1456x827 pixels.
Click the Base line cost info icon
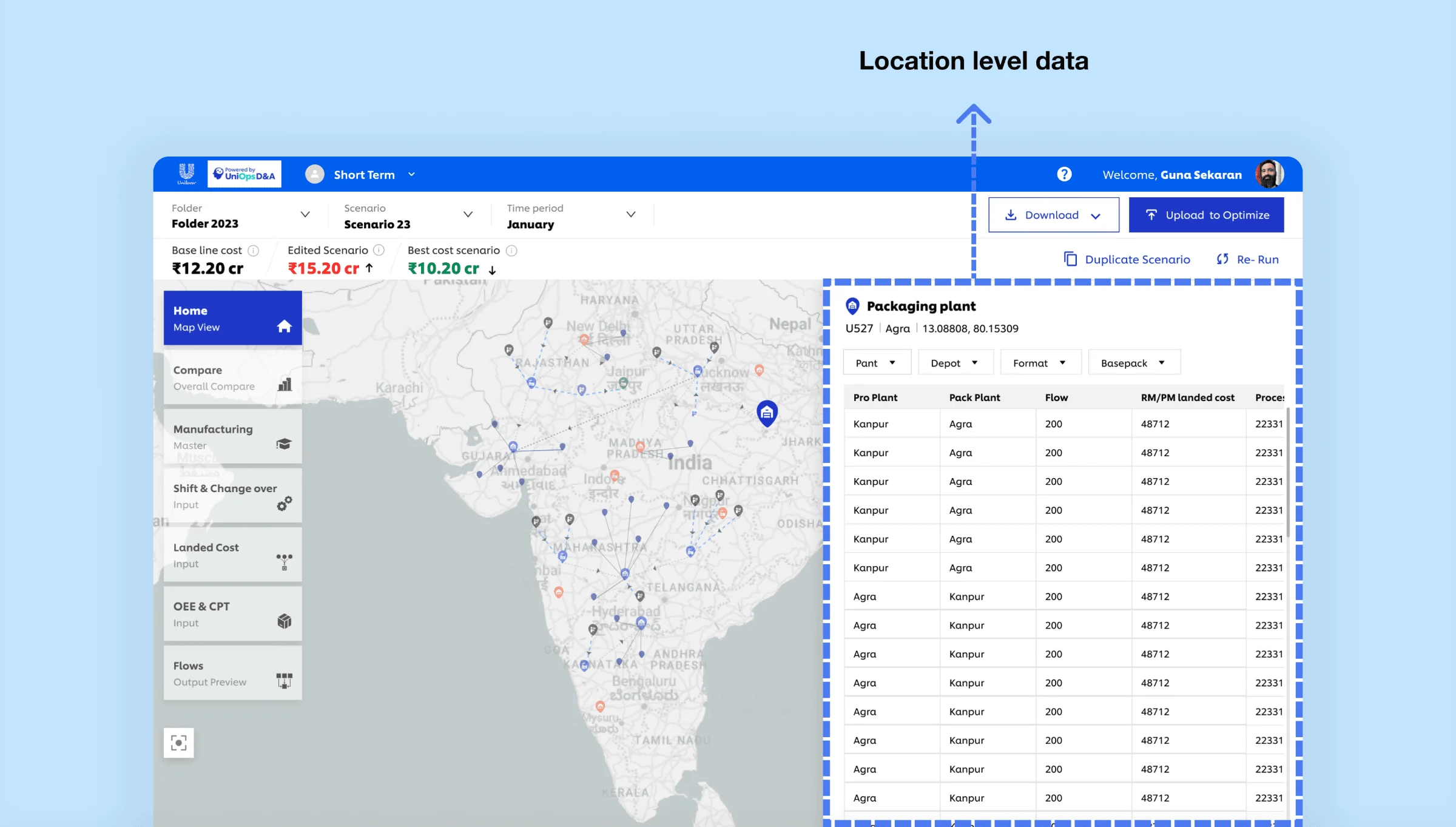coord(254,251)
